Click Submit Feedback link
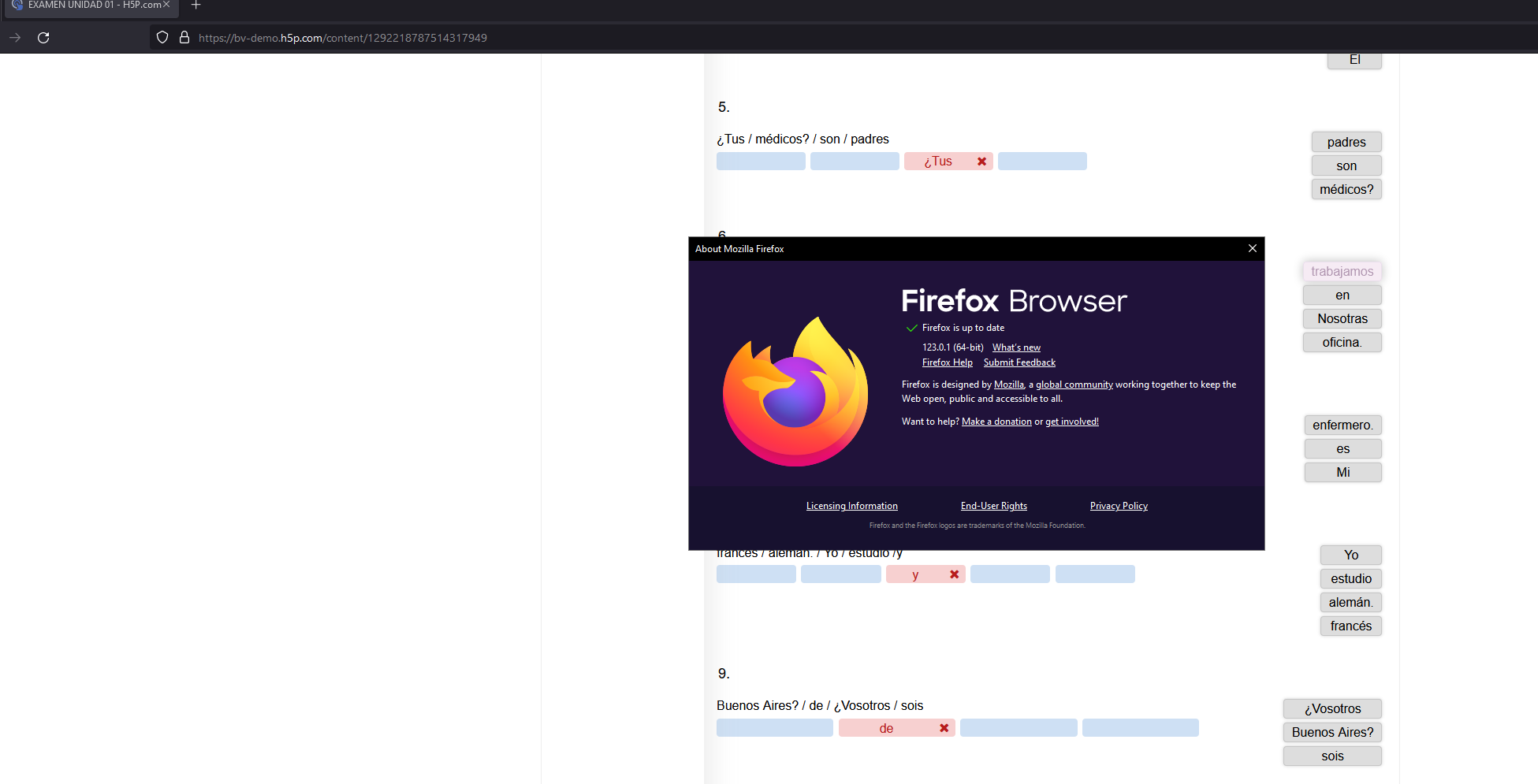This screenshot has height=784, width=1538. [x=1019, y=362]
